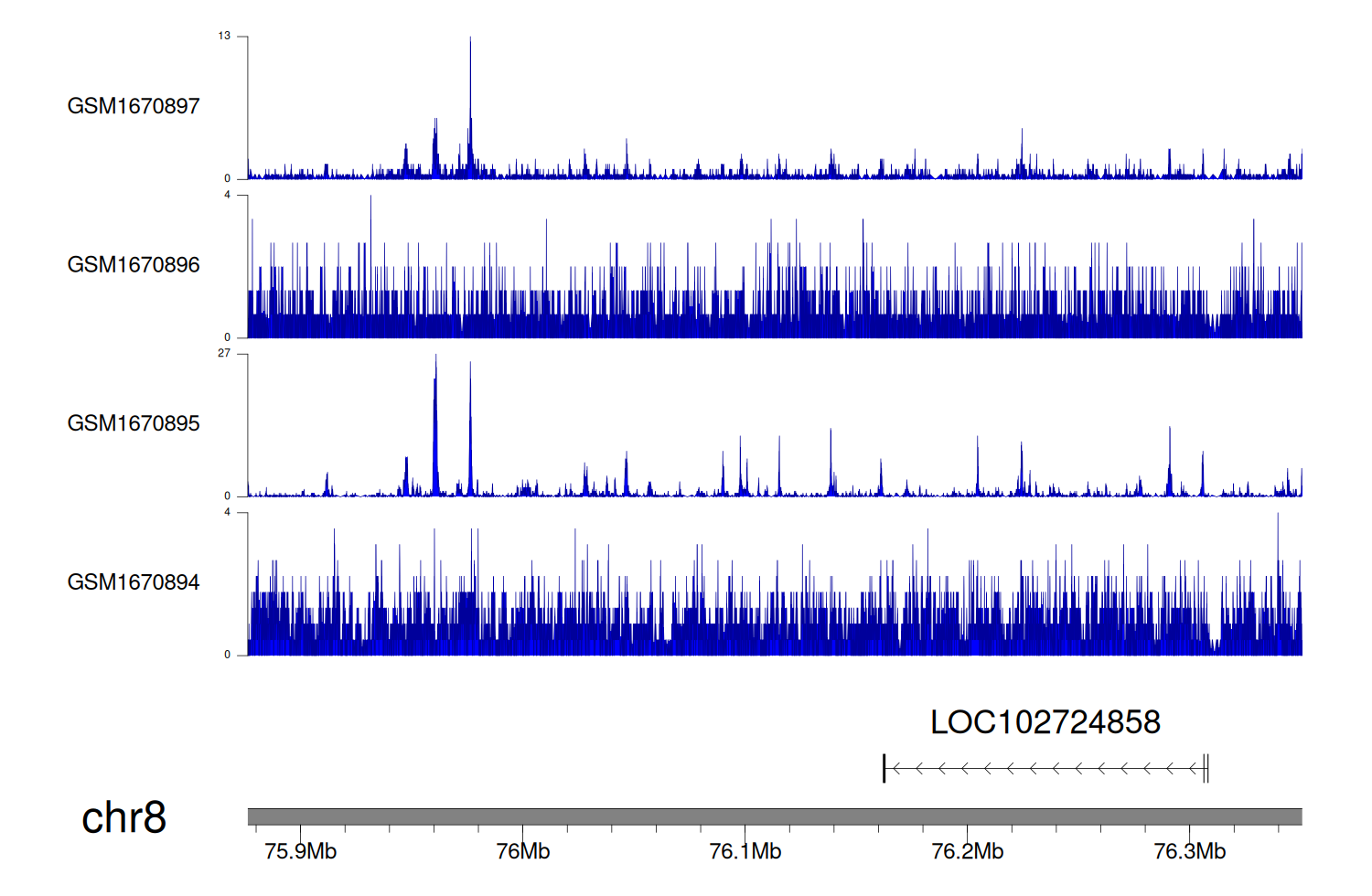Click the gray chr8 ideogram bar
Screen dimensions: 1372x896
coord(774,816)
